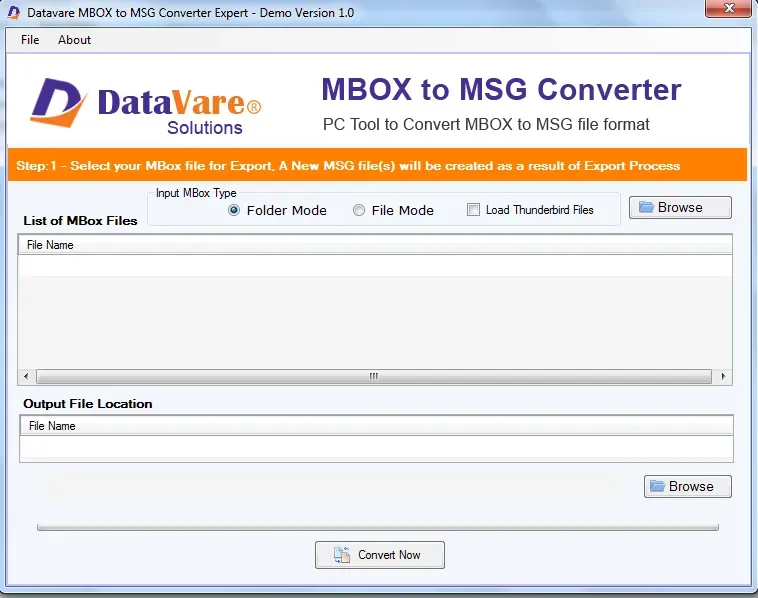Click the Convert Now button

coord(379,555)
